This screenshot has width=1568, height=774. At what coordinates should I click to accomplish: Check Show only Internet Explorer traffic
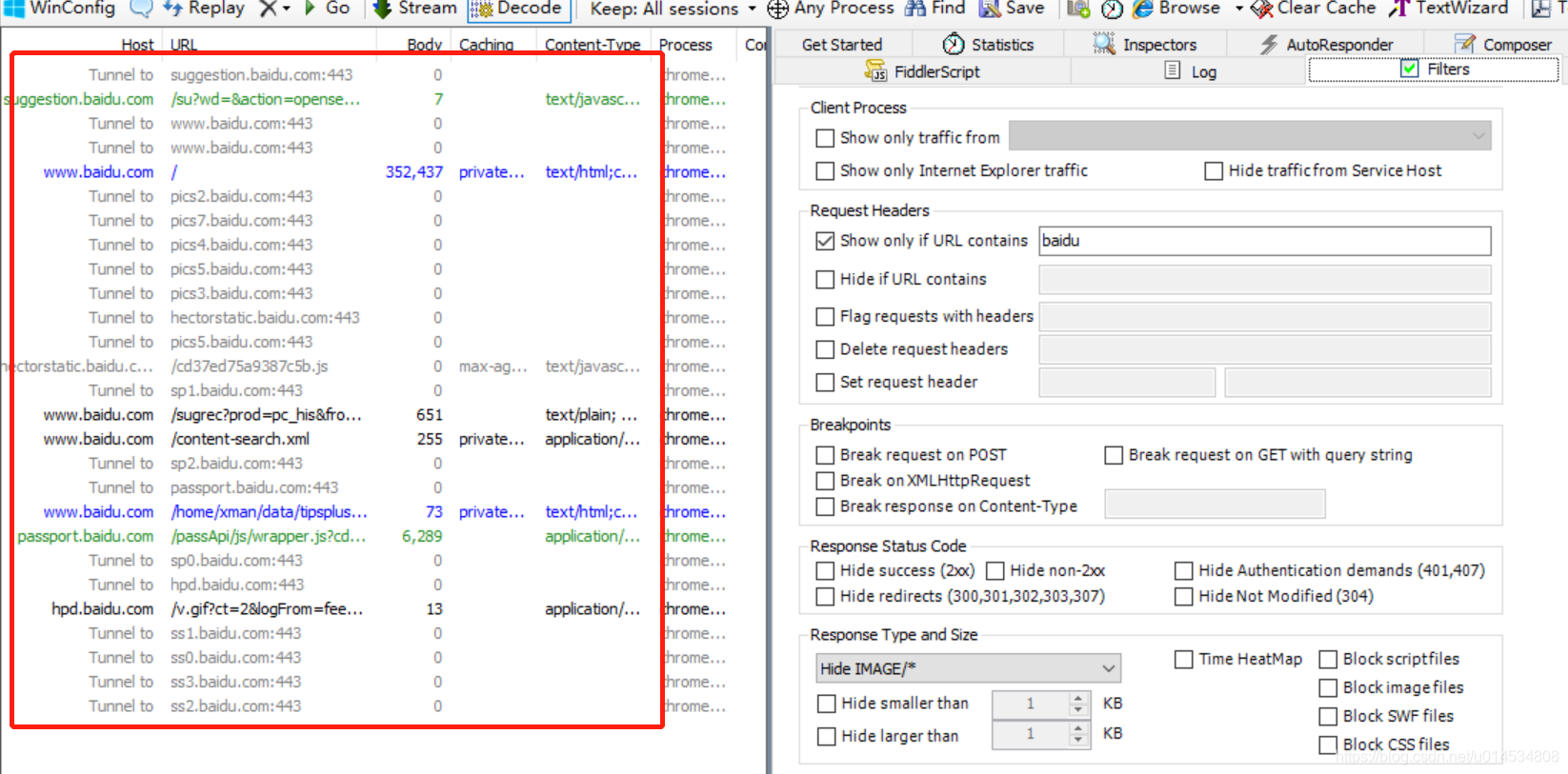pos(825,171)
